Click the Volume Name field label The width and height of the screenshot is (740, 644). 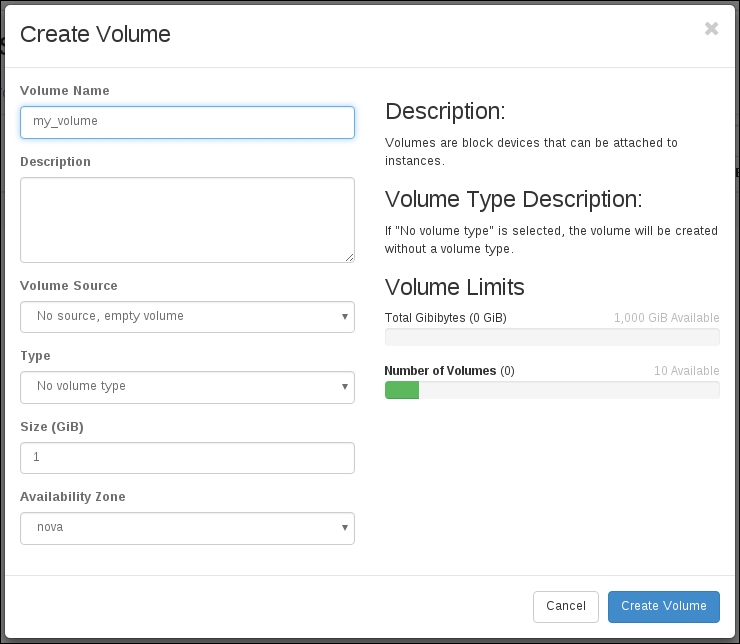(65, 91)
